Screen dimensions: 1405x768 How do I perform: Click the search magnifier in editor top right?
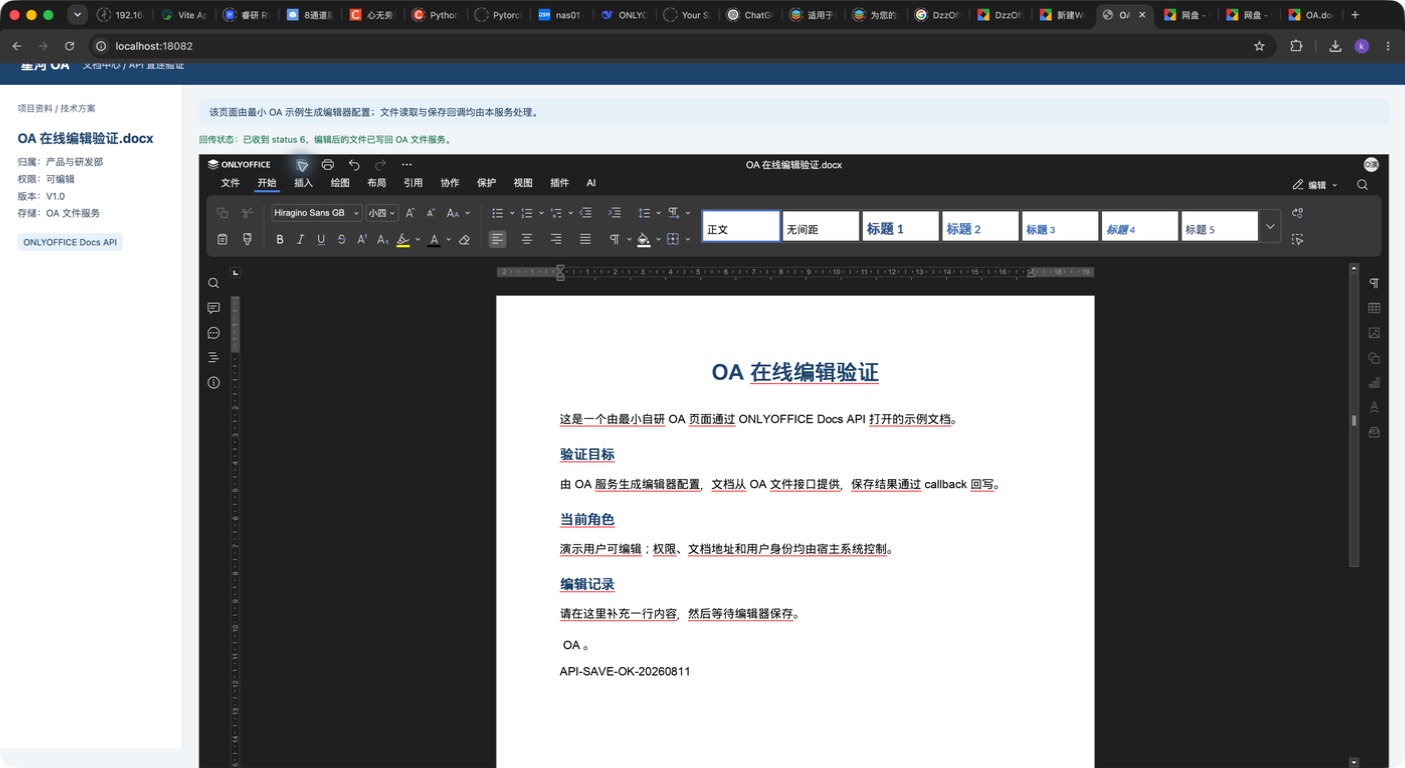click(1362, 185)
